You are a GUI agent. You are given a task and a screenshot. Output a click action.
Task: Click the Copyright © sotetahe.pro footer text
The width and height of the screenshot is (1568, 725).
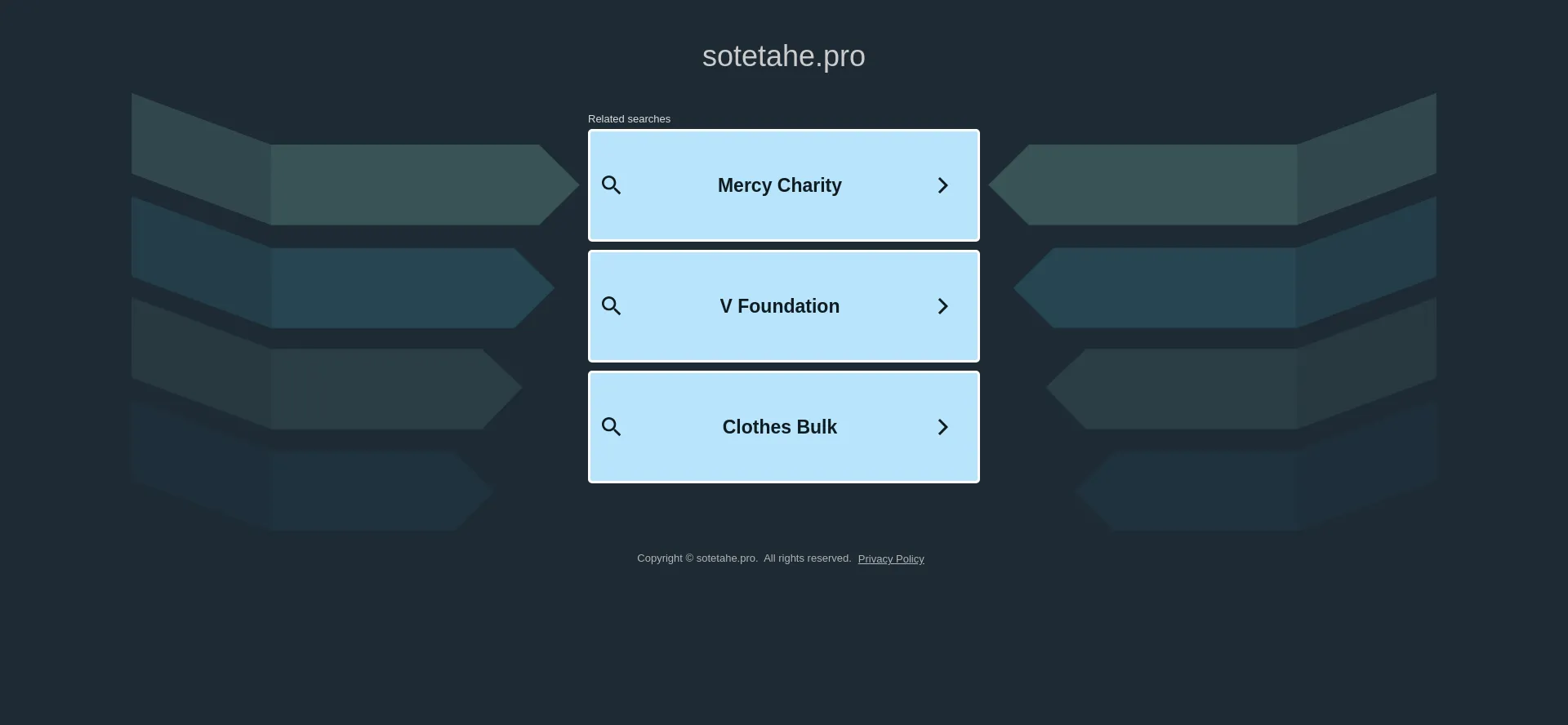[697, 558]
